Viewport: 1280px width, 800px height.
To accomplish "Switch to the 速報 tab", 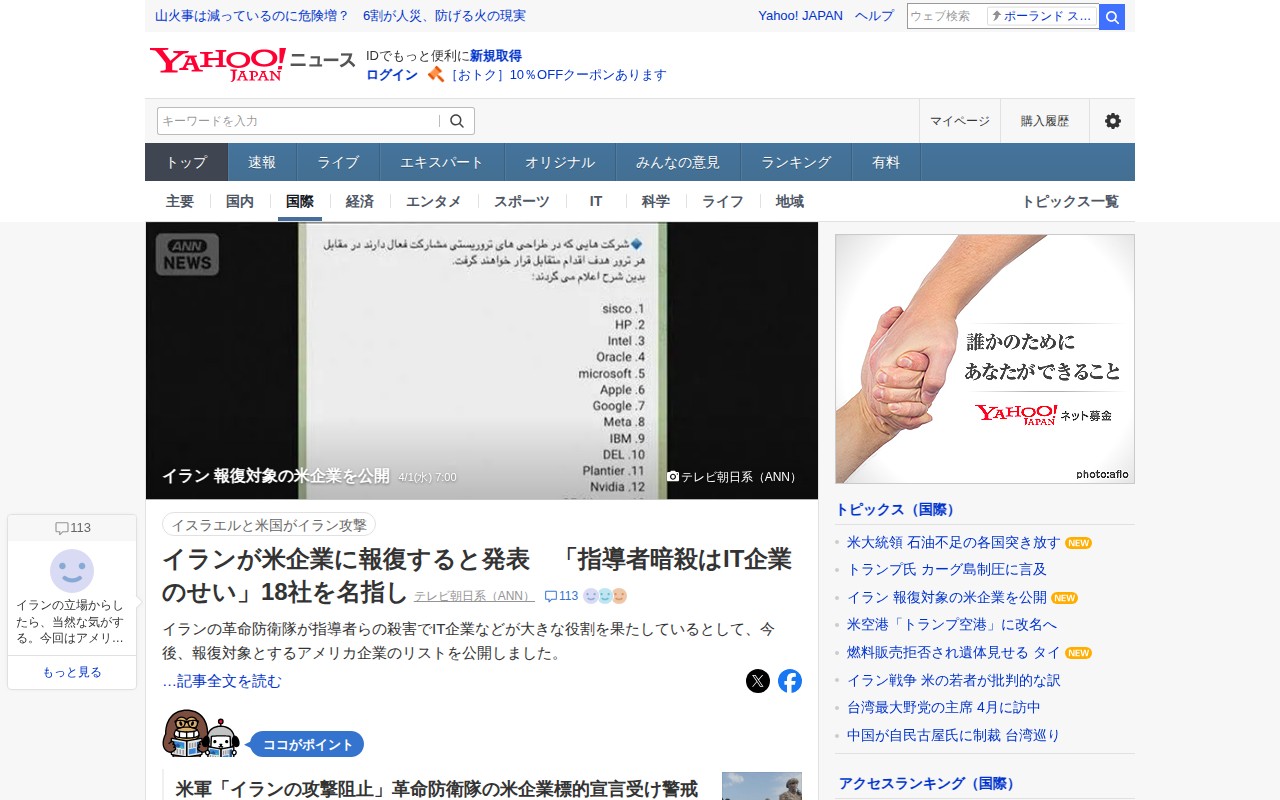I will click(x=262, y=162).
